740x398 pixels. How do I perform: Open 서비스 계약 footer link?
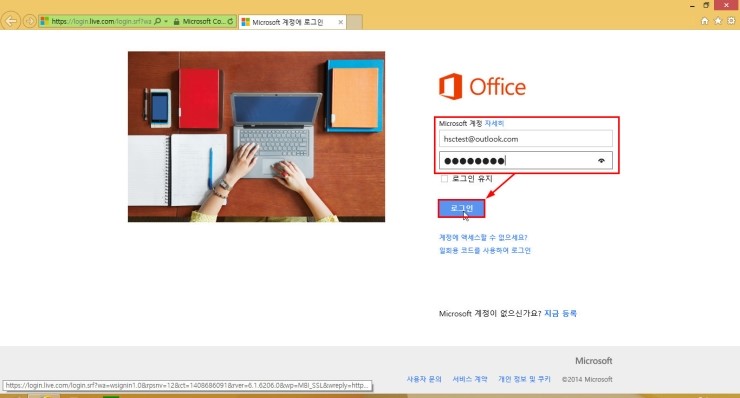(470, 379)
